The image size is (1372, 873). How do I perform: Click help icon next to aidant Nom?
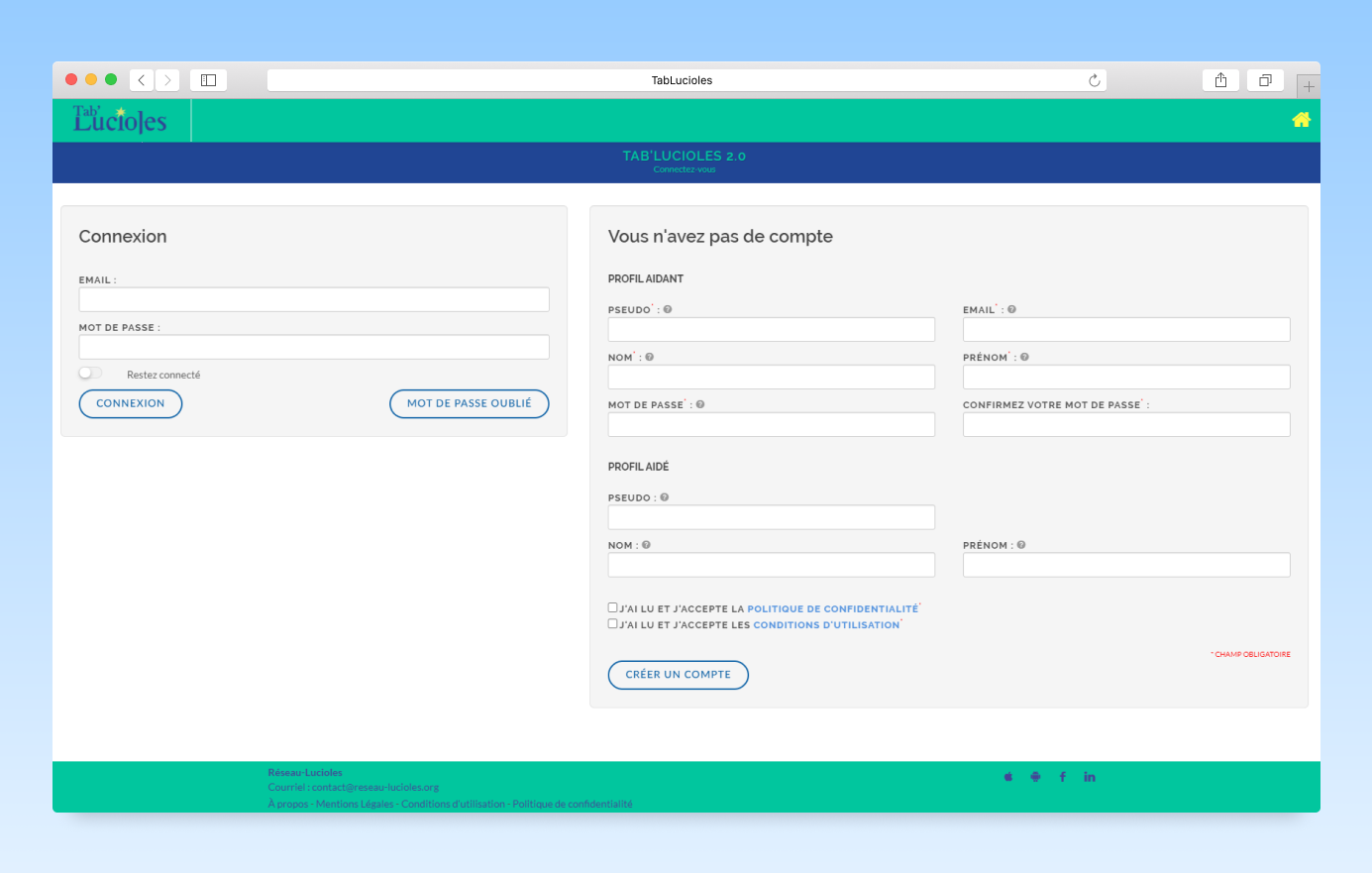coord(650,357)
